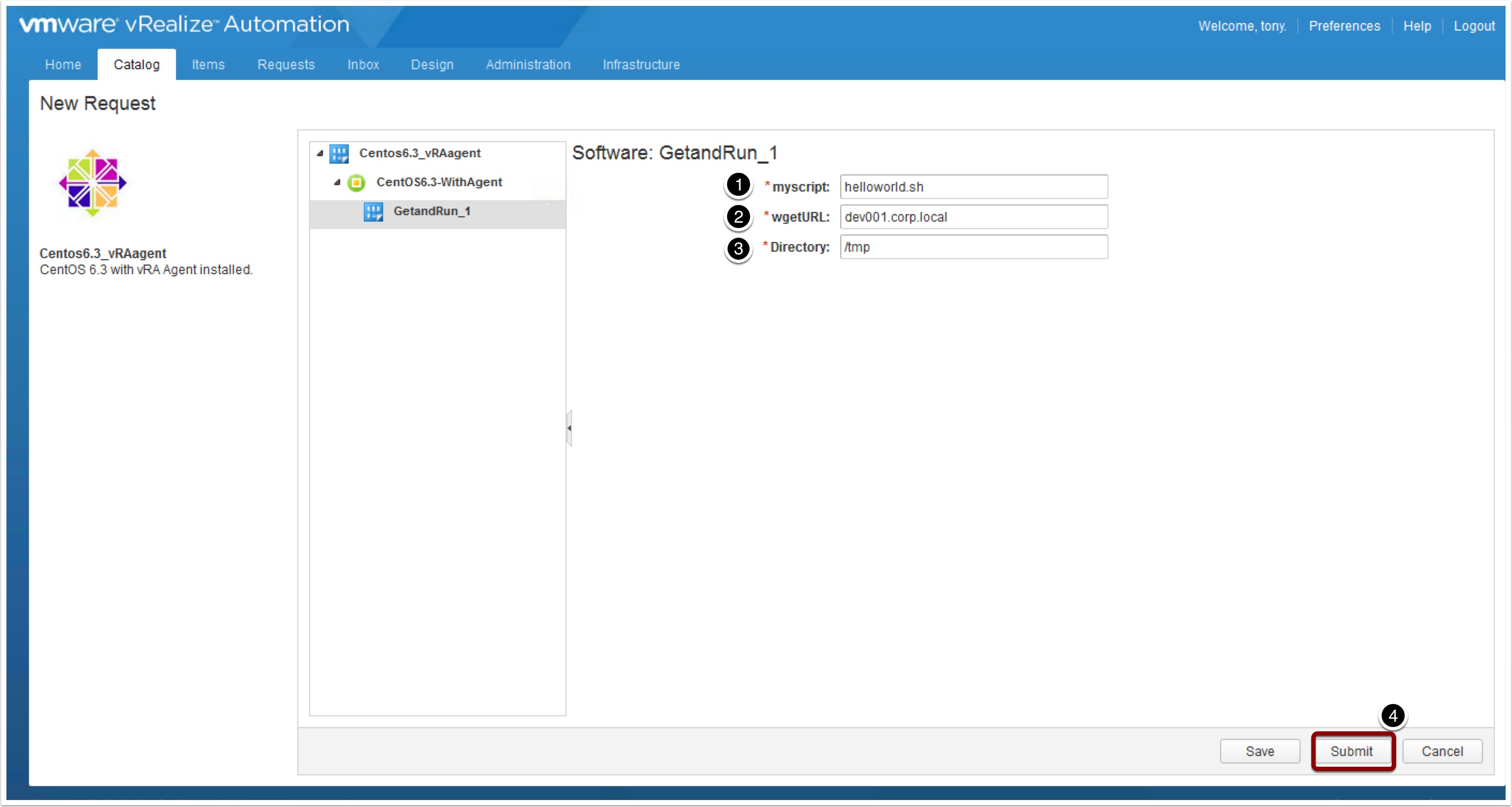1512x807 pixels.
Task: Open the Items tab
Action: pos(208,64)
